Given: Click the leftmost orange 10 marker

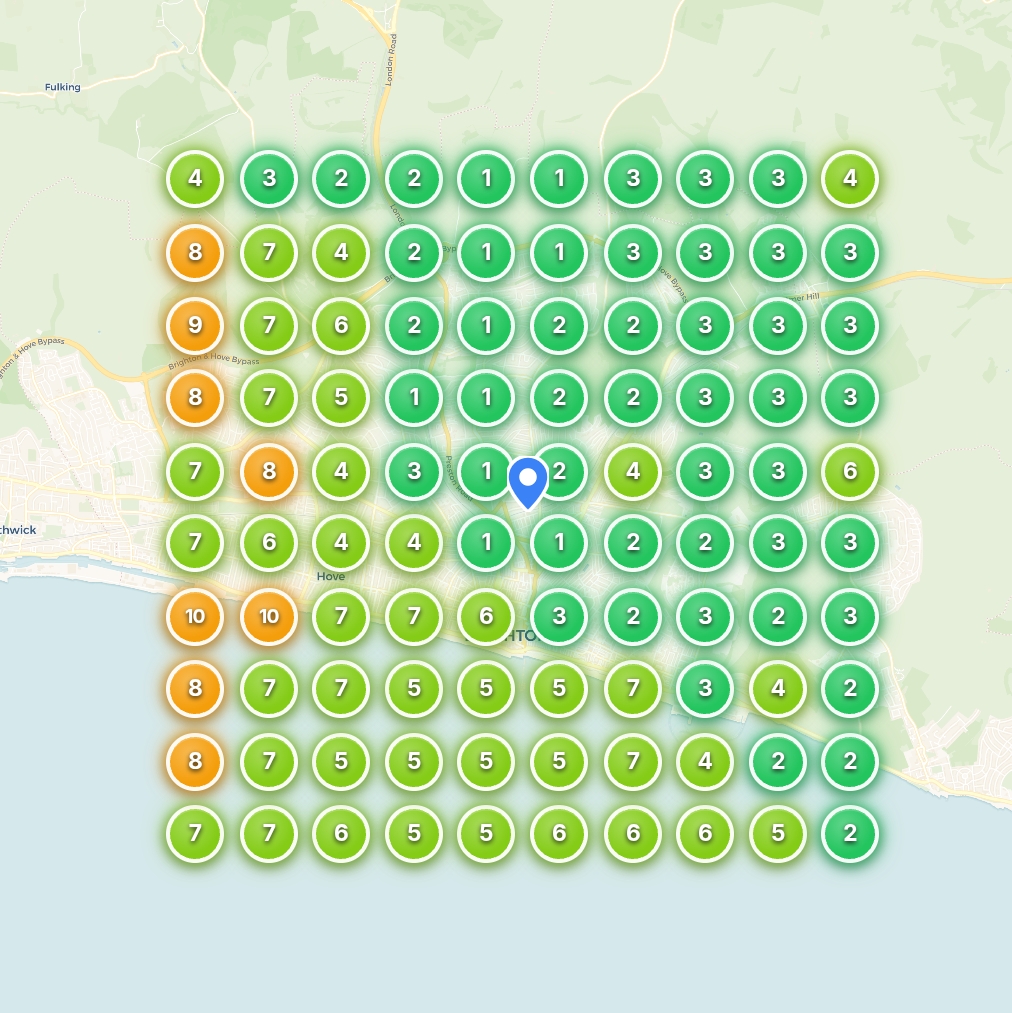Looking at the screenshot, I should [x=195, y=616].
